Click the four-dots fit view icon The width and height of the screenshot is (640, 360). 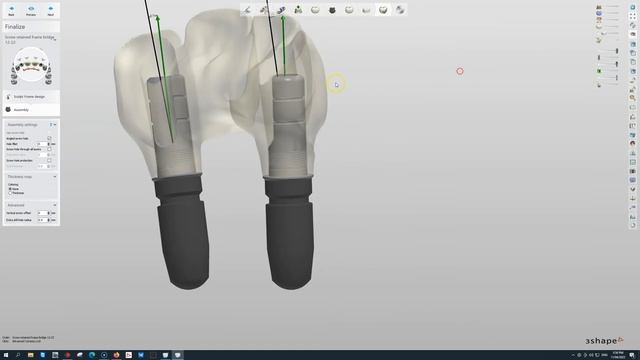tap(633, 16)
